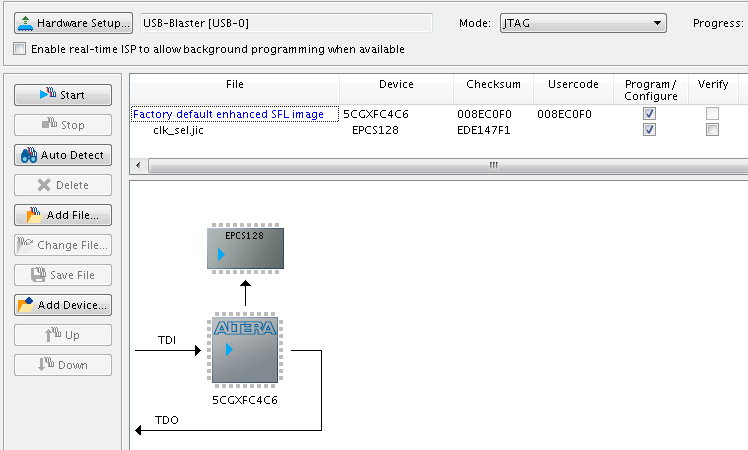Viewport: 748px width, 450px height.
Task: Click the icon on Change File button
Action: click(25, 245)
